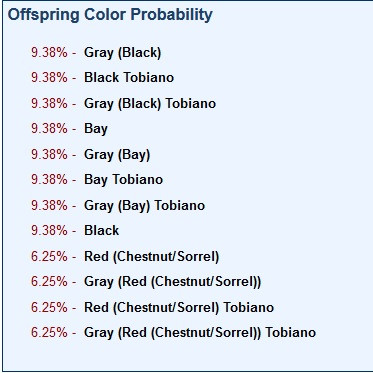Select the Bay color result

tap(96, 129)
